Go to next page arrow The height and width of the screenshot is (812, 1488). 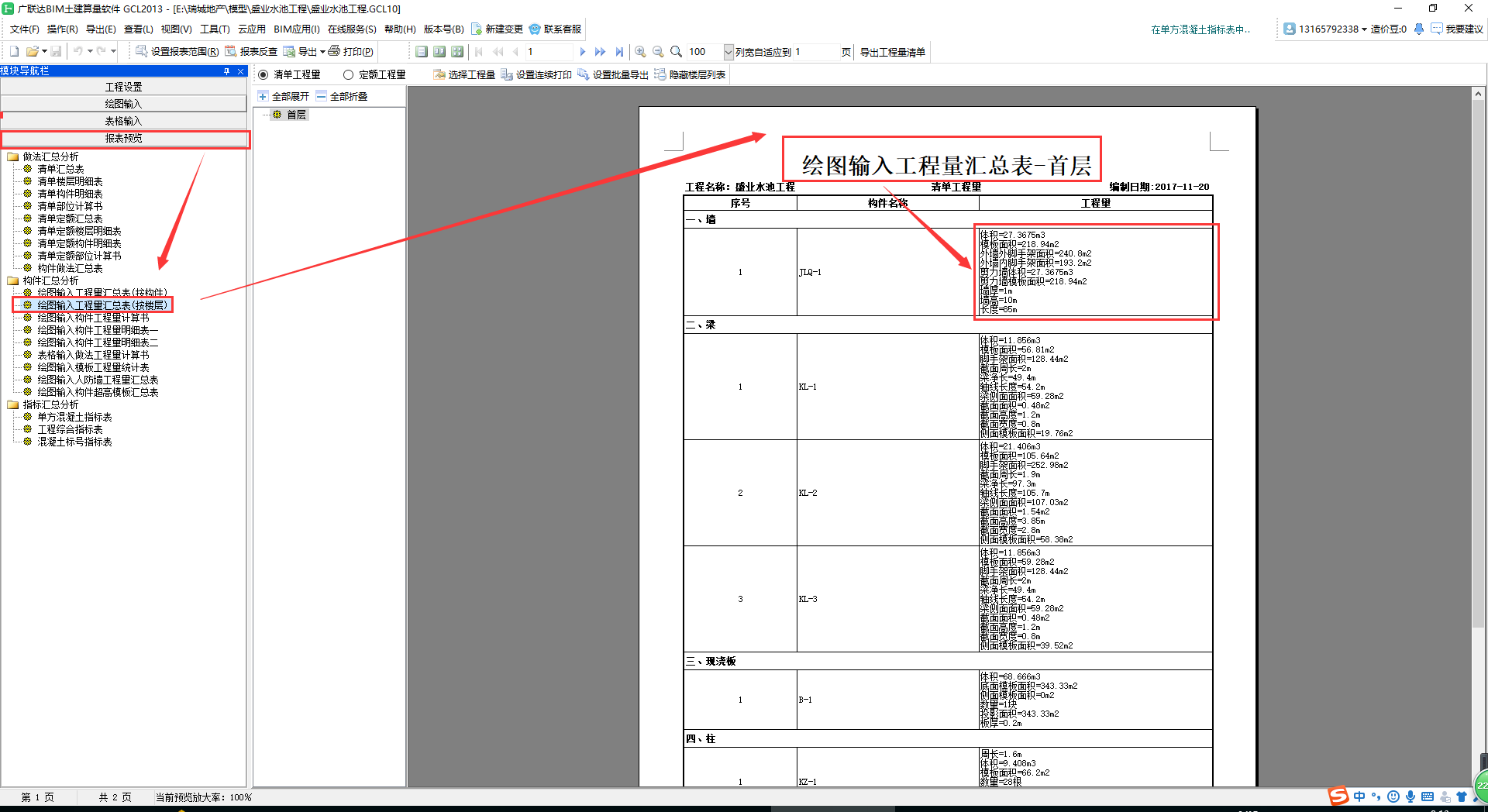pos(583,52)
